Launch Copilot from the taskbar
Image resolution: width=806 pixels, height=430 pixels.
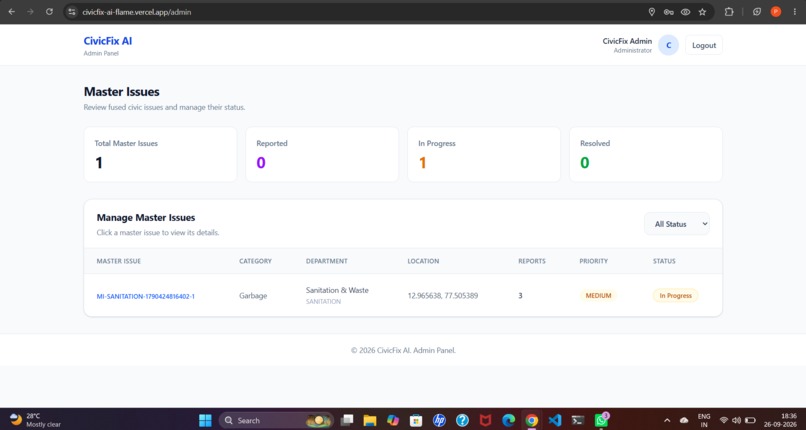coord(393,420)
